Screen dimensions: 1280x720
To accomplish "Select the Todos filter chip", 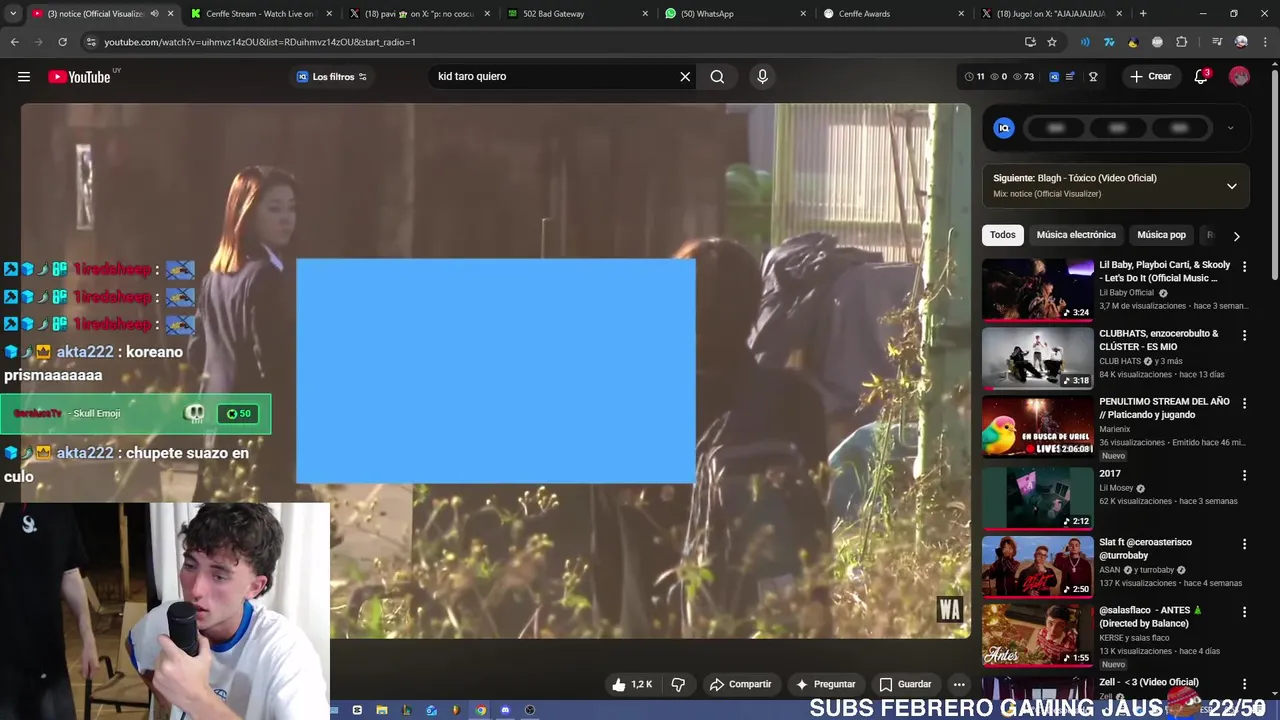I will pyautogui.click(x=1002, y=235).
